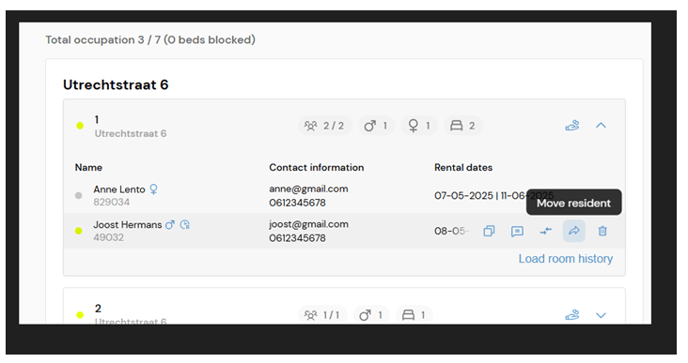This screenshot has width=688, height=363.
Task: Click the male symbol next to Joost Hermans
Action: point(170,225)
